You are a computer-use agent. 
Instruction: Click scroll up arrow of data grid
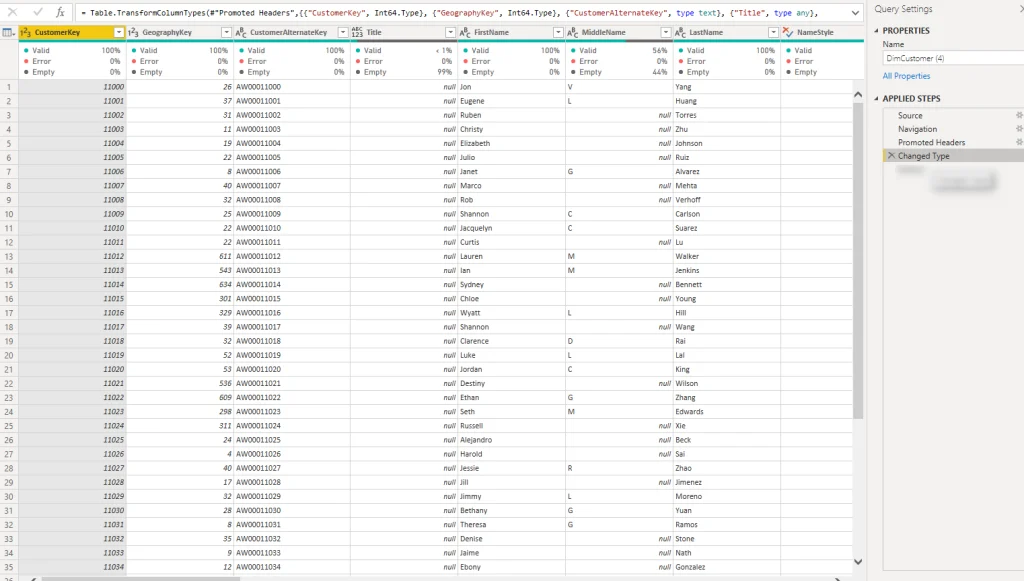point(858,95)
